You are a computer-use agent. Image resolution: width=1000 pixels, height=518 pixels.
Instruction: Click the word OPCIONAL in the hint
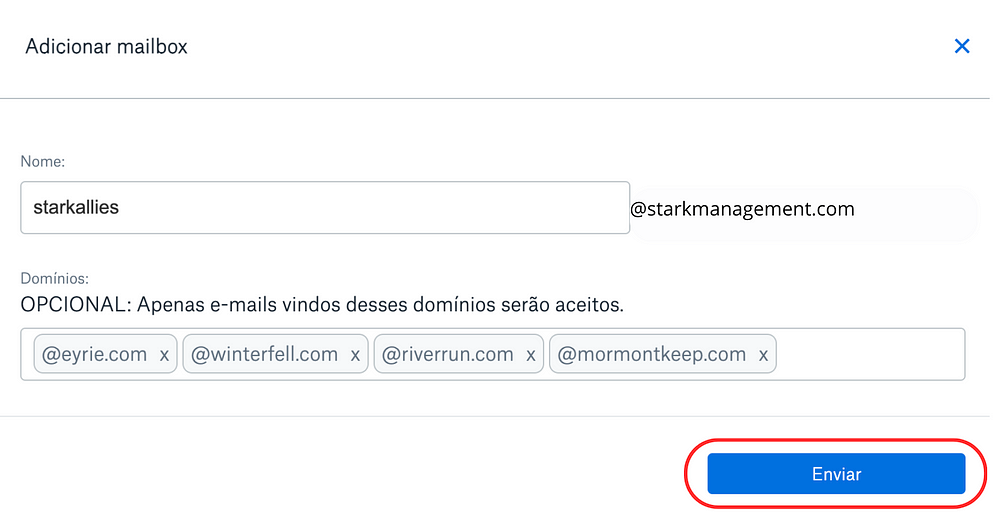click(75, 305)
